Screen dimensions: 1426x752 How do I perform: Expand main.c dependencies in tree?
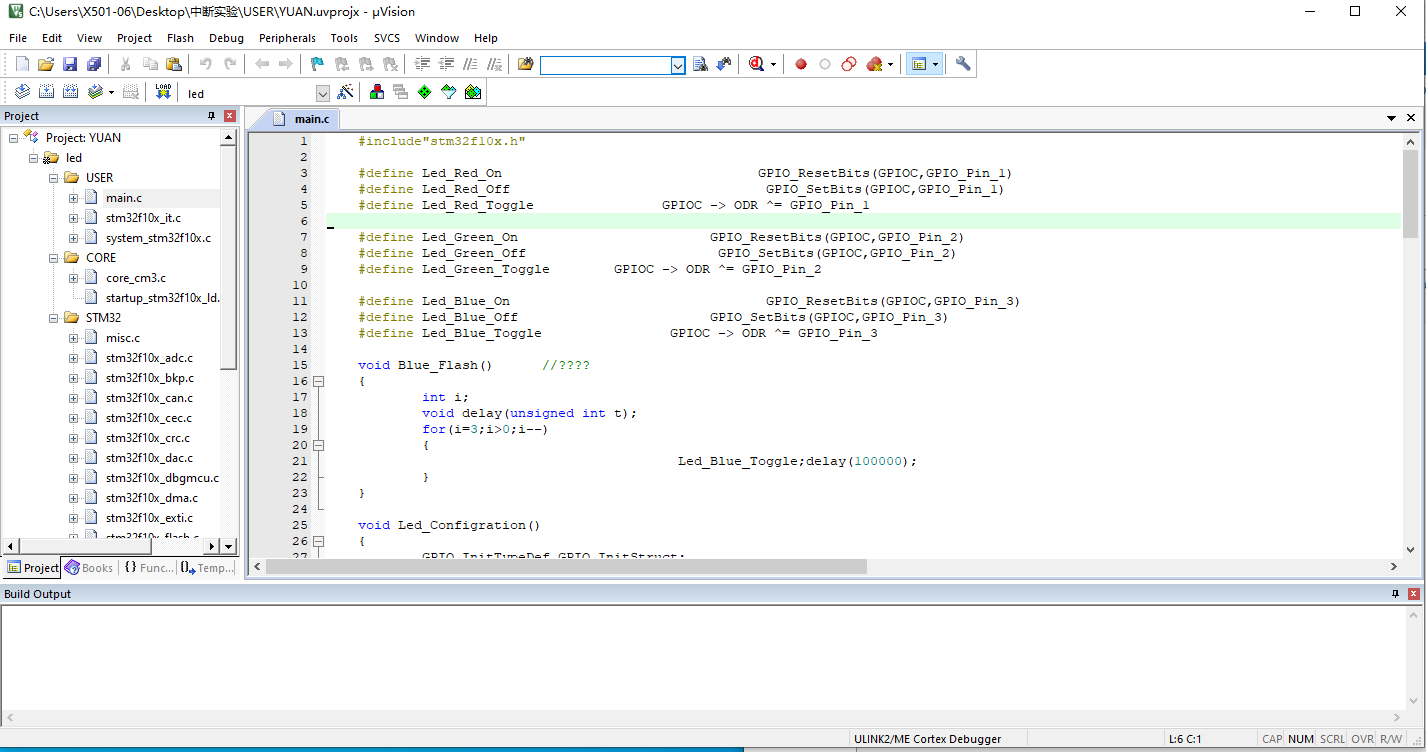[x=73, y=198]
